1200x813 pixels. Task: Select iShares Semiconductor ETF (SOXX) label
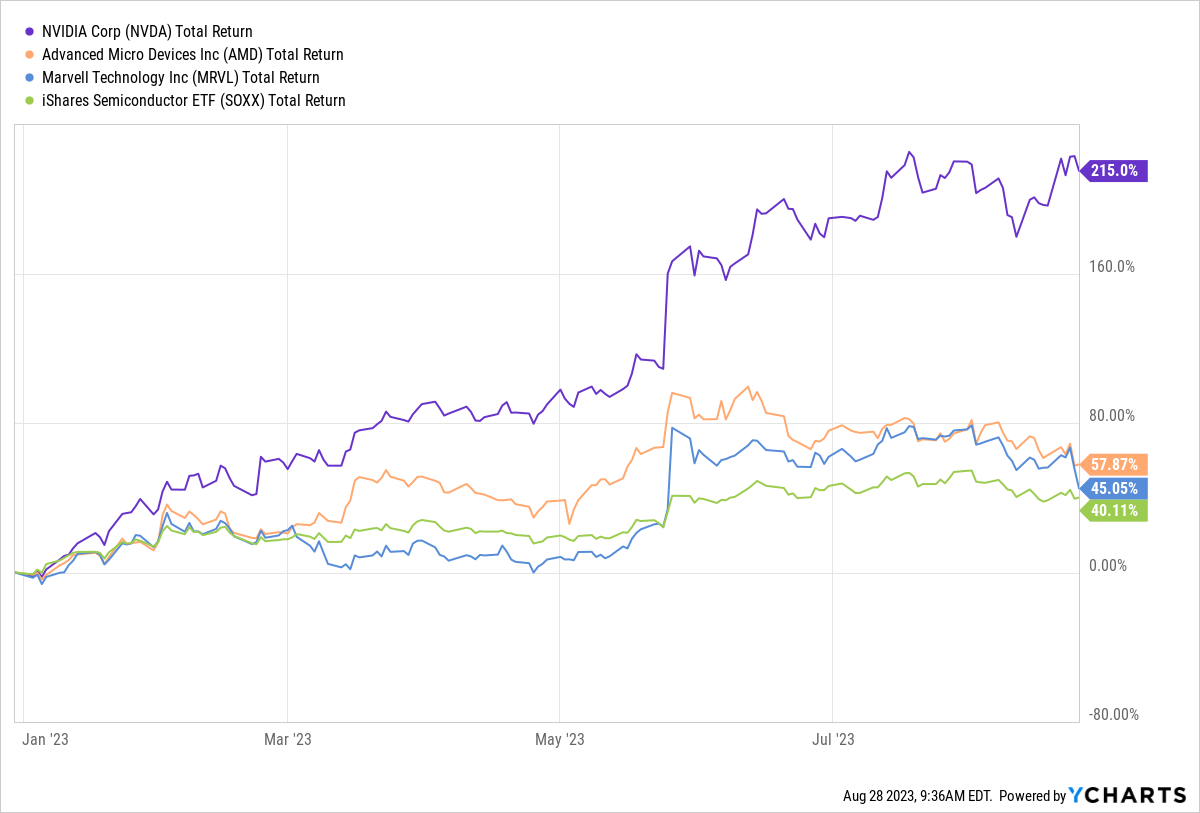(193, 100)
